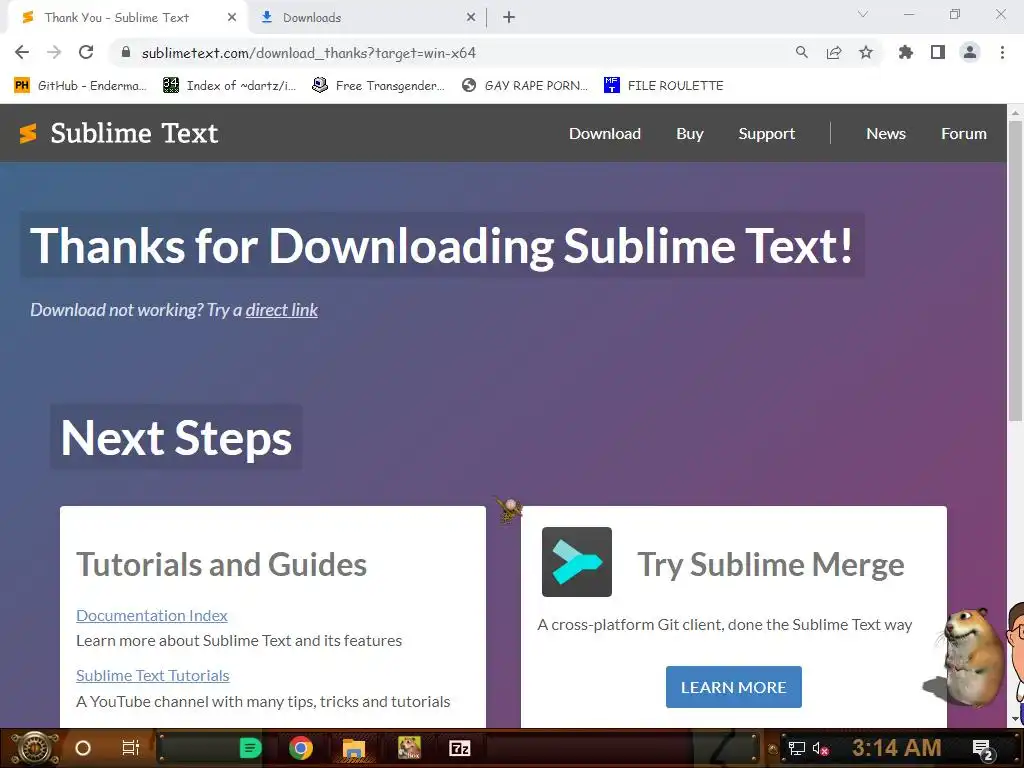Switch to the Downloads tab
This screenshot has width=1024, height=768.
click(x=367, y=18)
